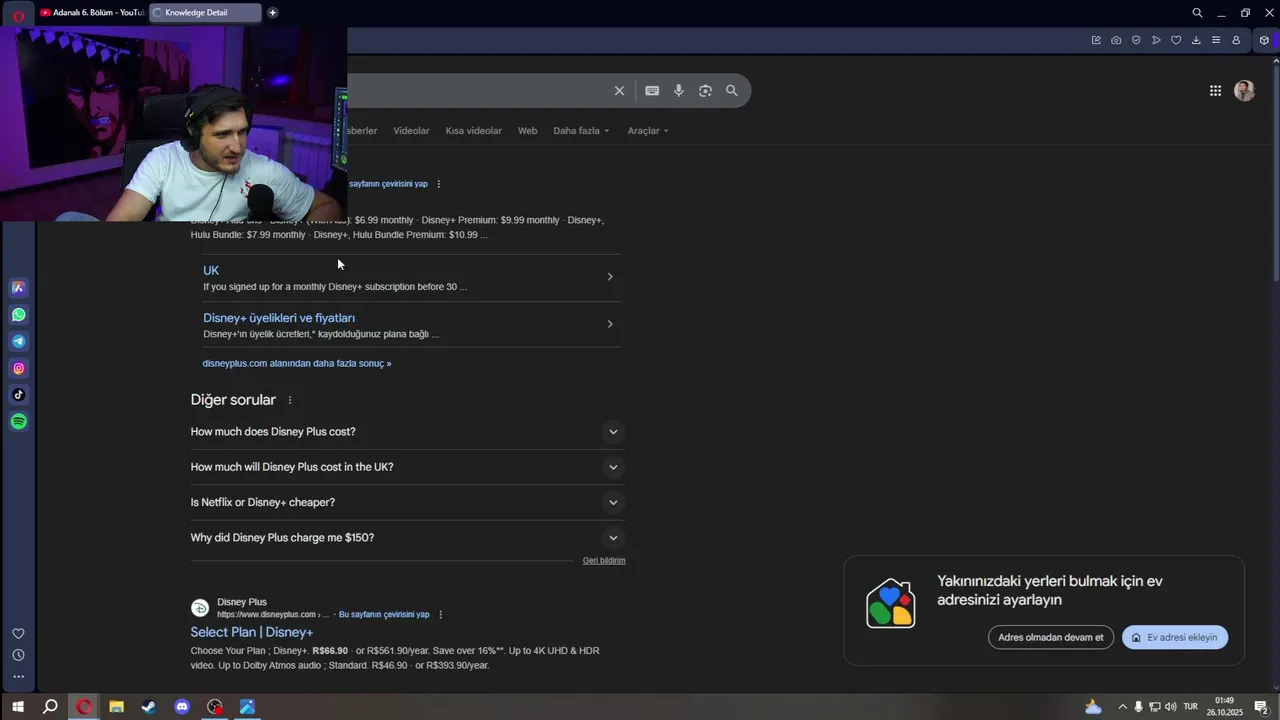Click Ev adresi ekleyin button
Image resolution: width=1280 pixels, height=720 pixels.
pos(1175,637)
